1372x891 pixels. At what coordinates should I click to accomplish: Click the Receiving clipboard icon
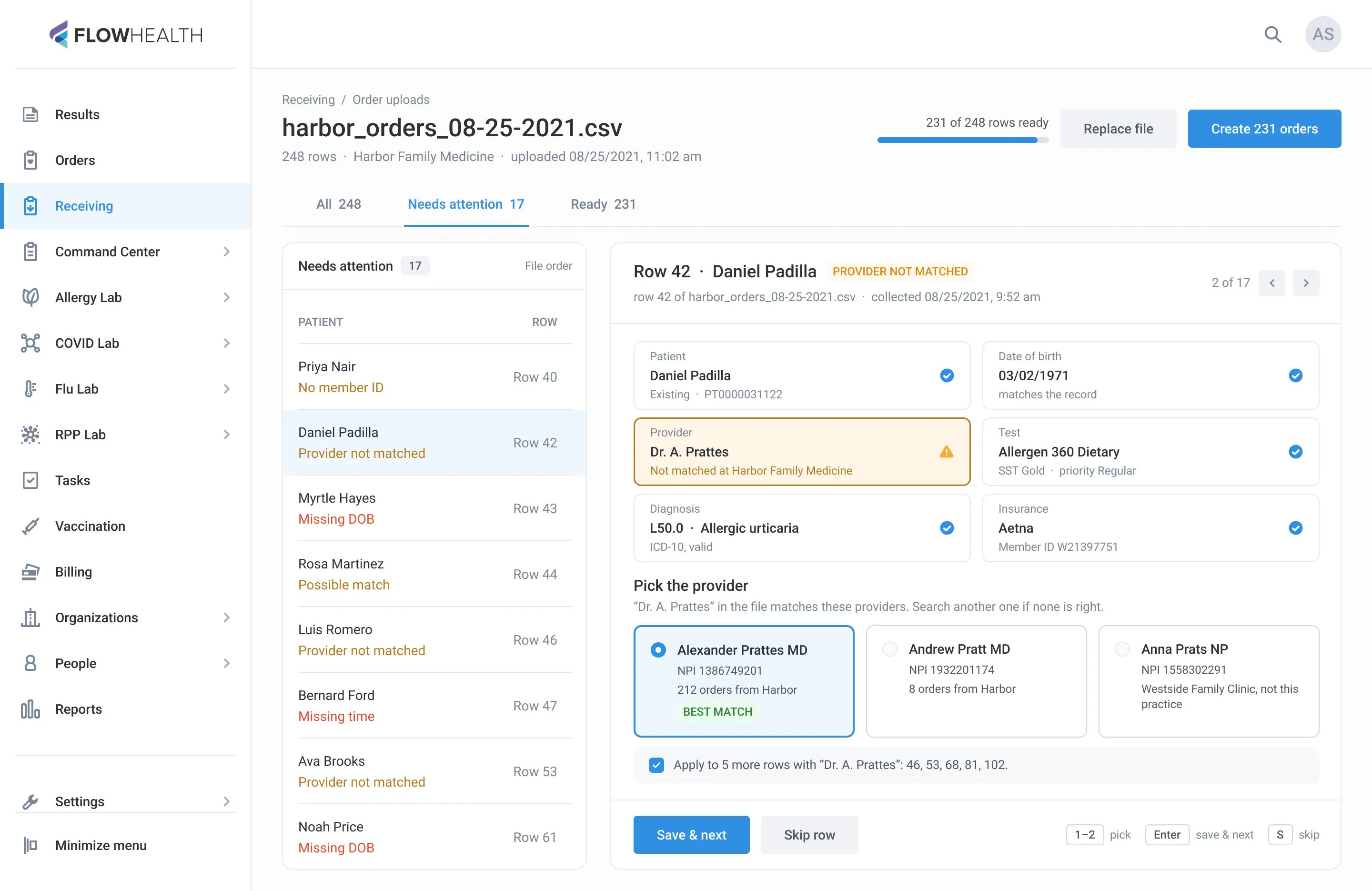click(x=30, y=206)
